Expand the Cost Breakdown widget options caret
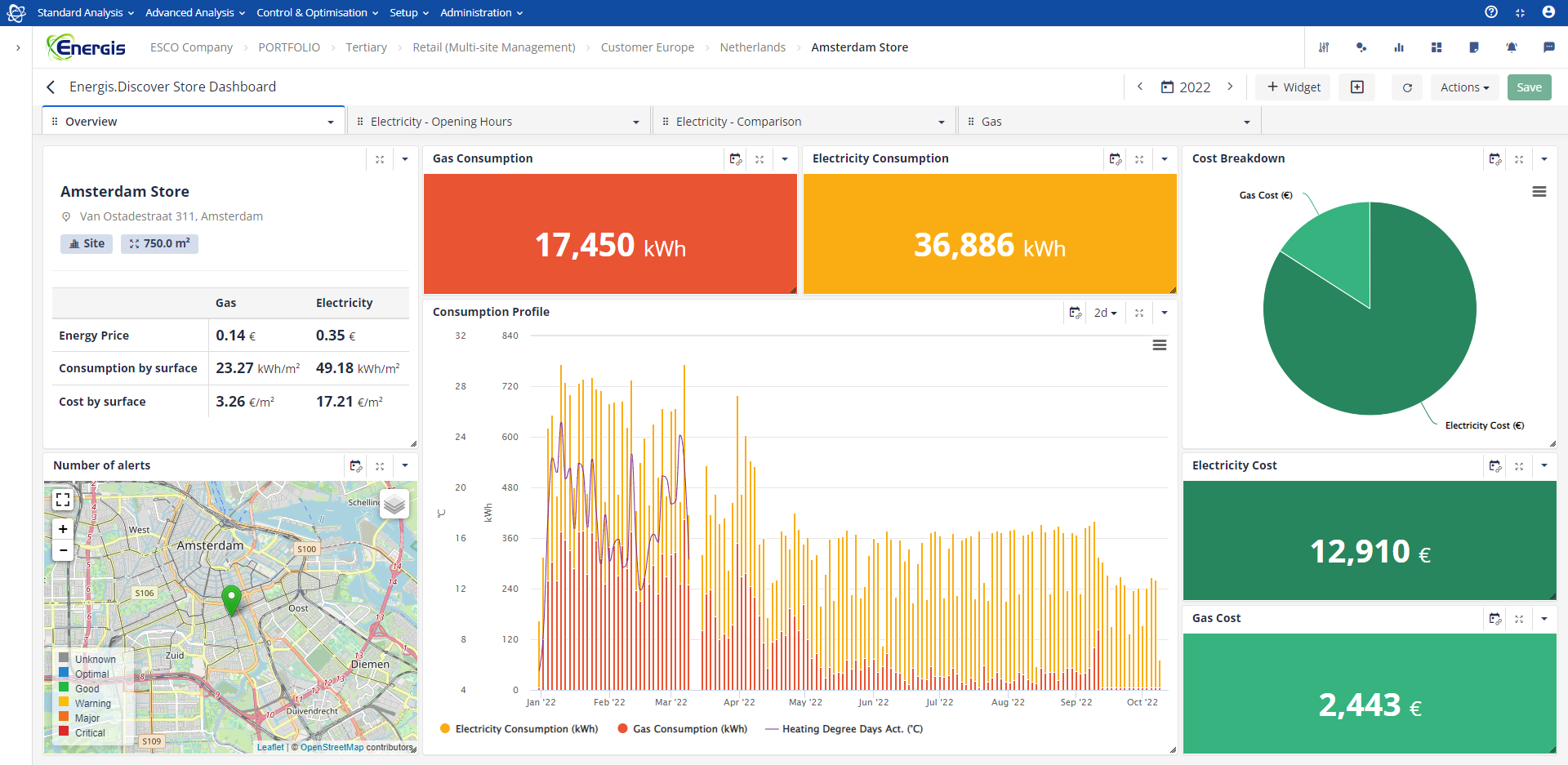This screenshot has width=1568, height=765. [1544, 159]
